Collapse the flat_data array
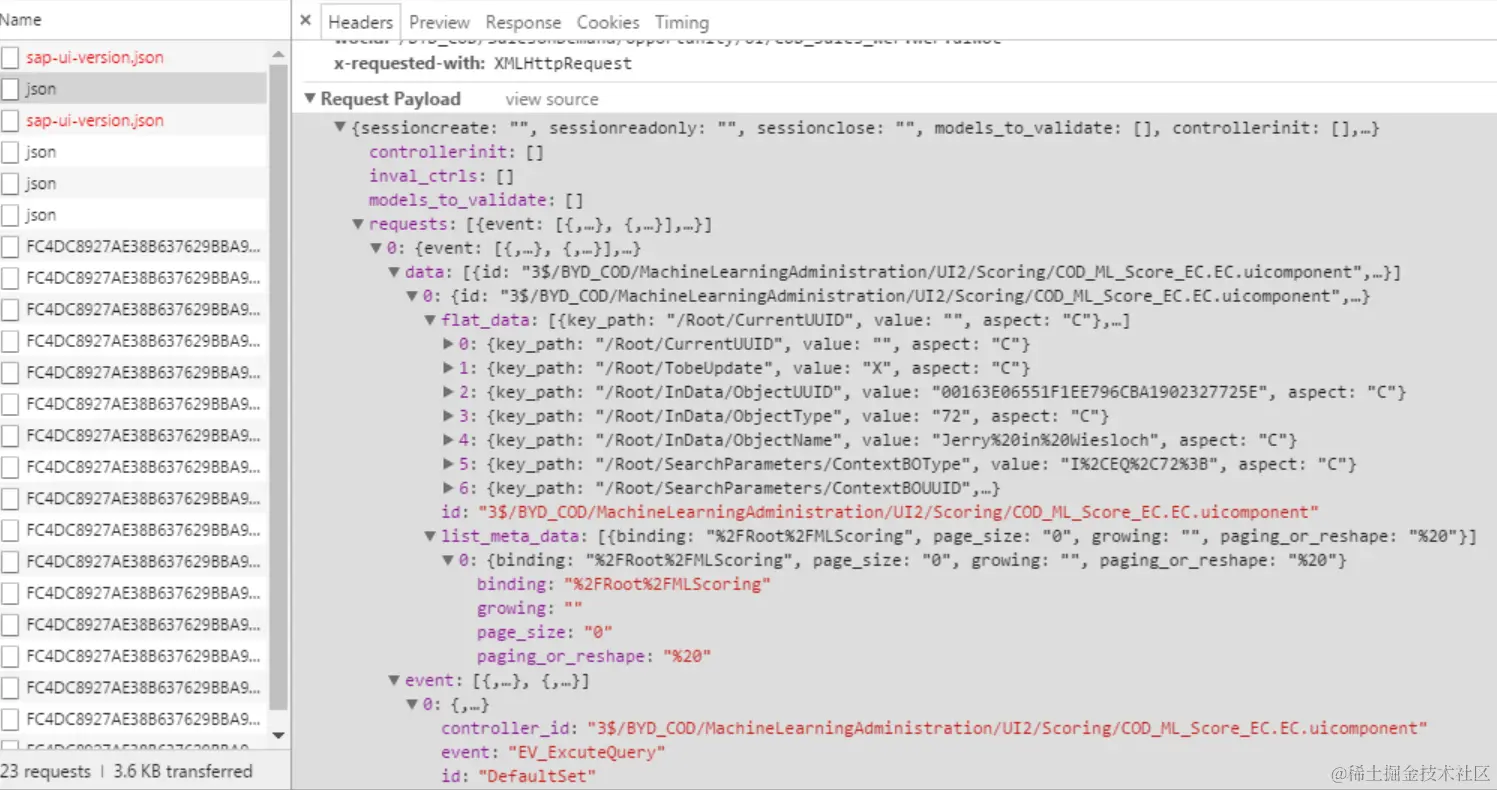Viewport: 1497px width, 790px height. click(431, 320)
